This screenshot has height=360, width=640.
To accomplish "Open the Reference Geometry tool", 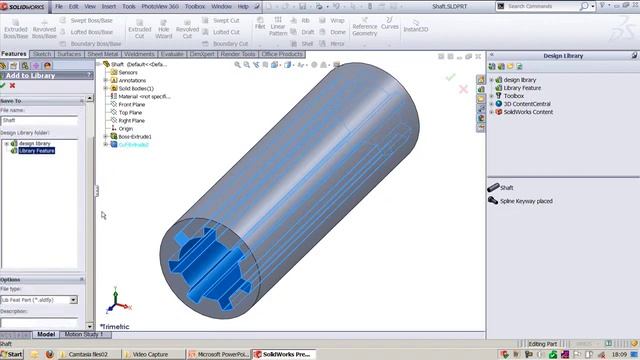I will 364,26.
